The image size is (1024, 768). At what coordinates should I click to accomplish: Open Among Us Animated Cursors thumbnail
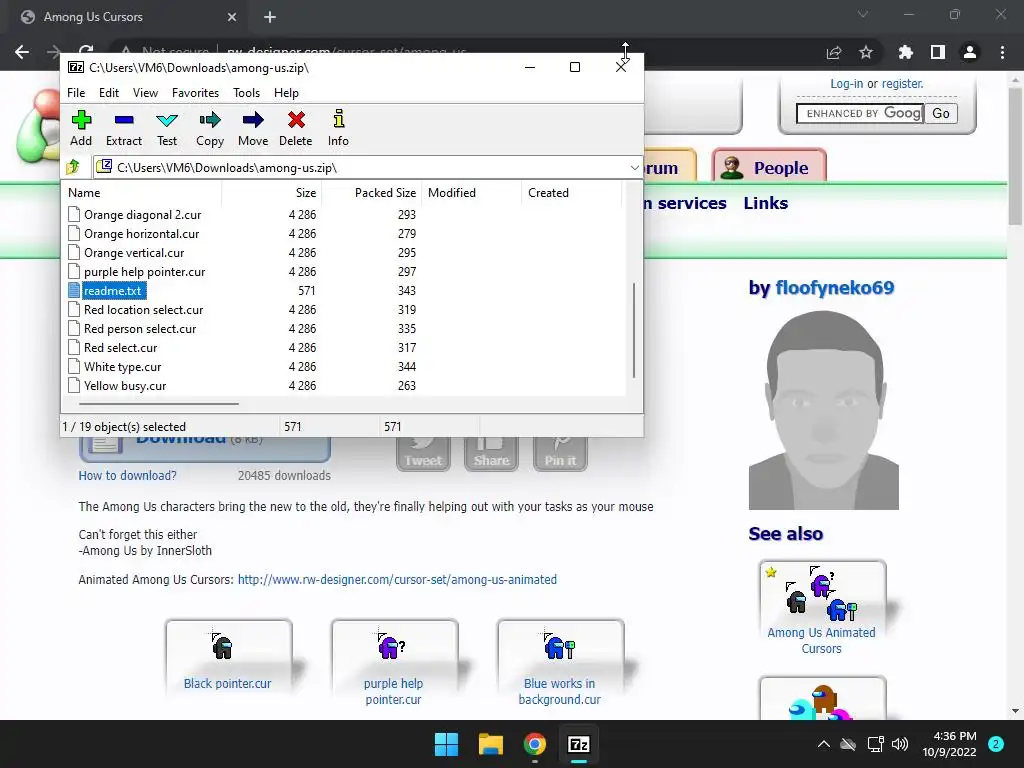tap(822, 607)
